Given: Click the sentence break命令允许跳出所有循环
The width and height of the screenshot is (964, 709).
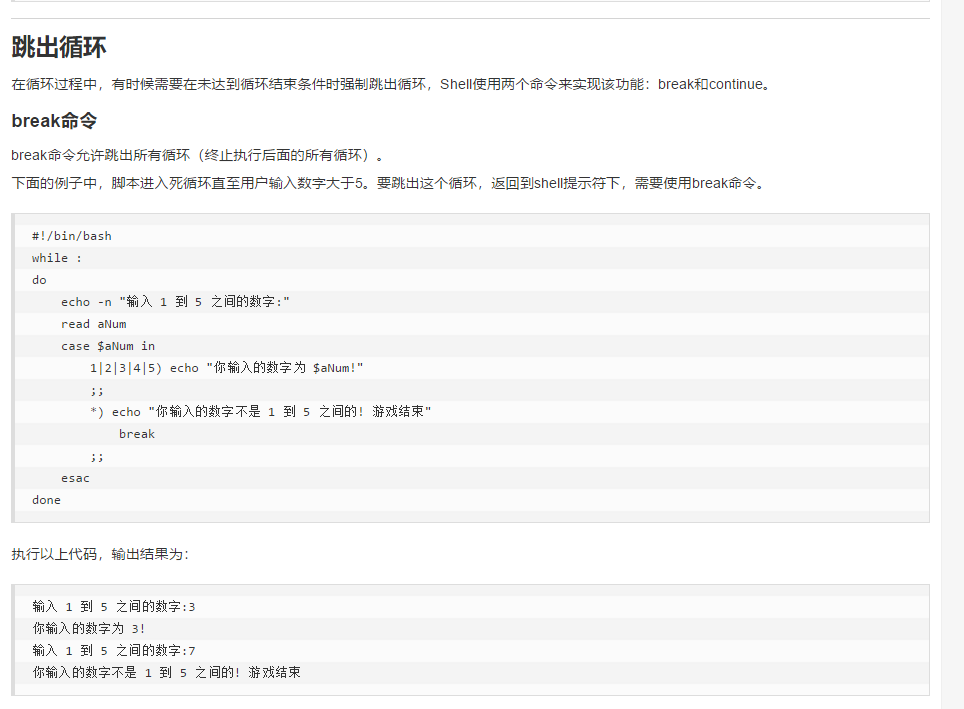Looking at the screenshot, I should [197, 155].
